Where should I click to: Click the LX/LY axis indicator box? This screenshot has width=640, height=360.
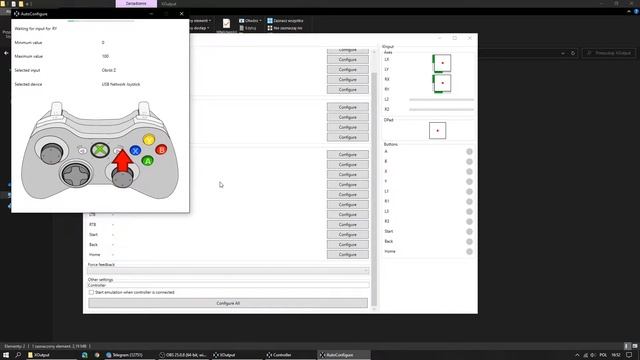tap(442, 63)
